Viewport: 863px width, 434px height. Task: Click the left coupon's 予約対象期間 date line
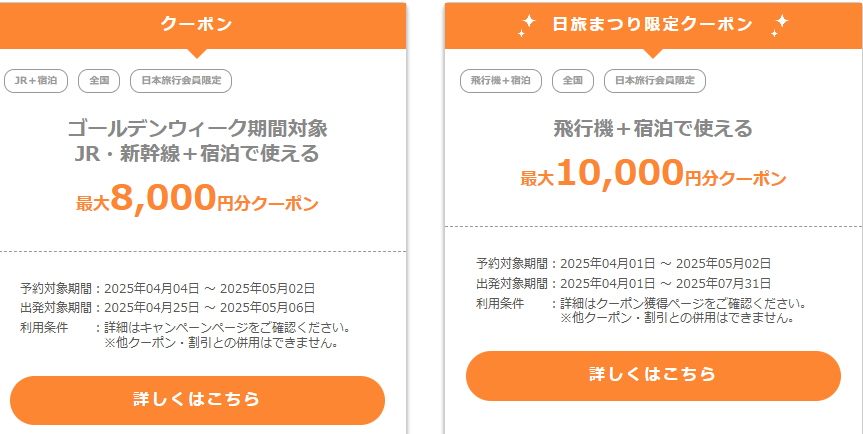(x=167, y=288)
